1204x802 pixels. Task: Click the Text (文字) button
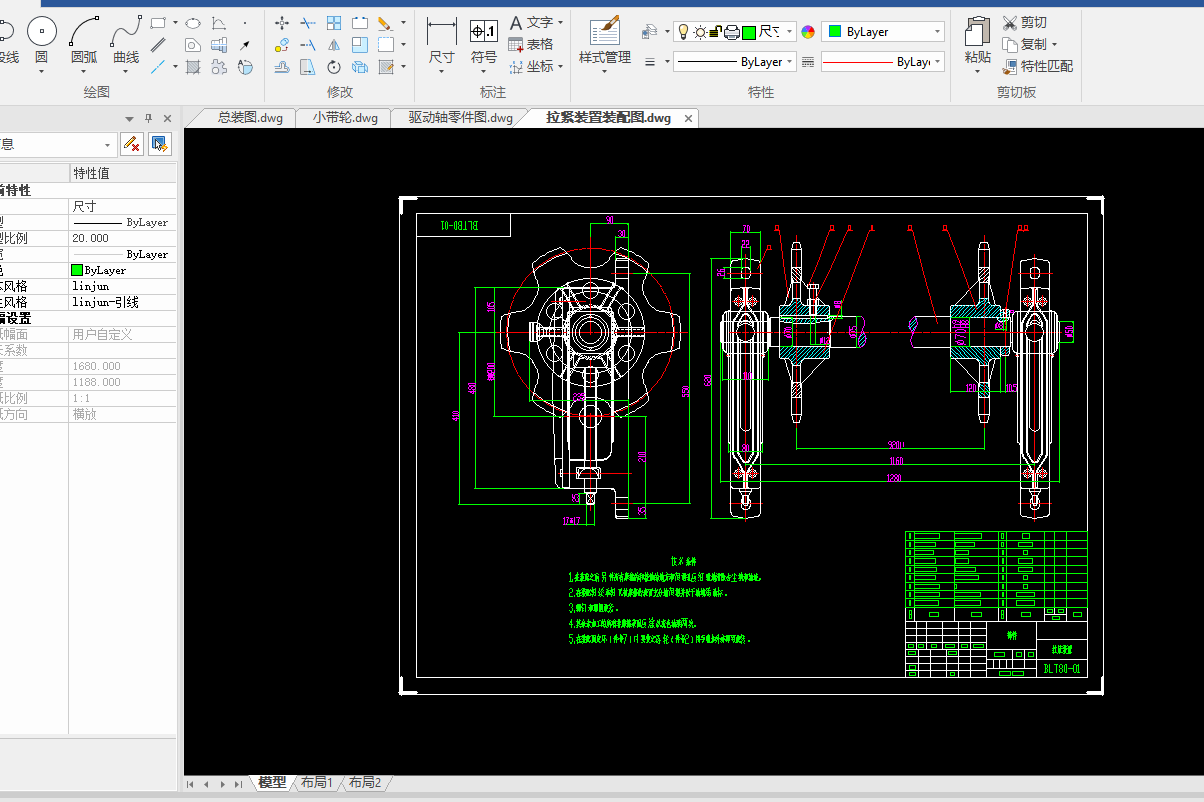(530, 22)
